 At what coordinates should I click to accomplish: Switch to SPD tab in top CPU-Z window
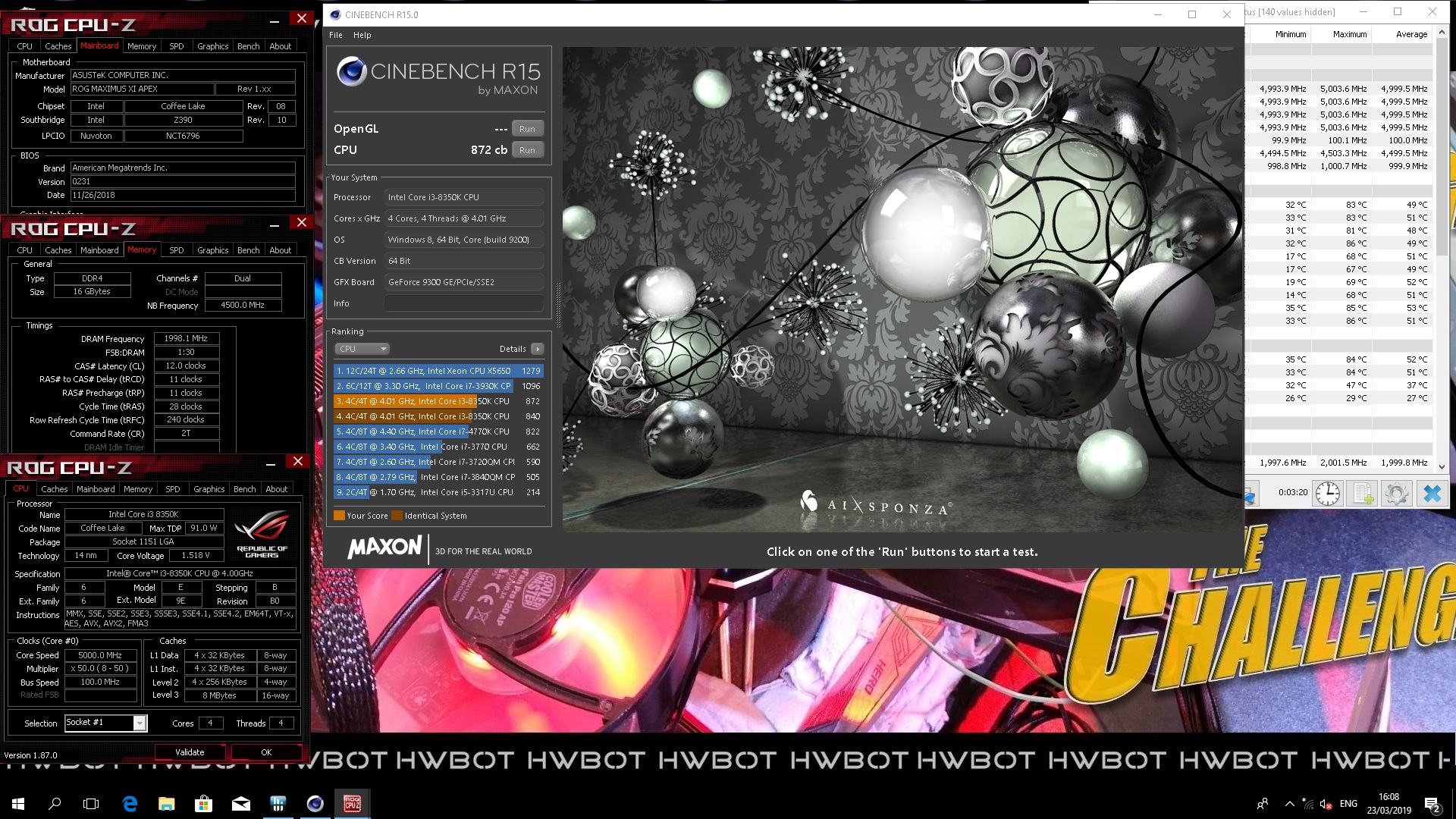[176, 46]
